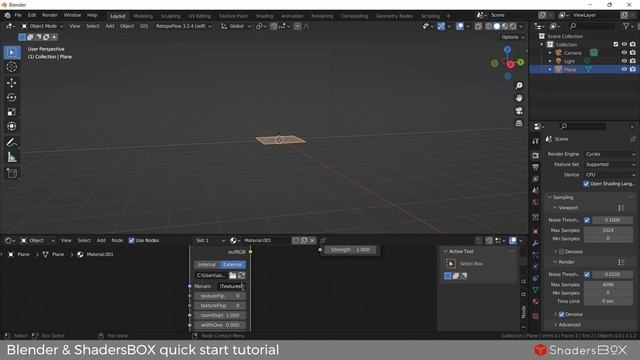Open the Window menu
Image resolution: width=640 pixels, height=360 pixels.
(x=72, y=15)
